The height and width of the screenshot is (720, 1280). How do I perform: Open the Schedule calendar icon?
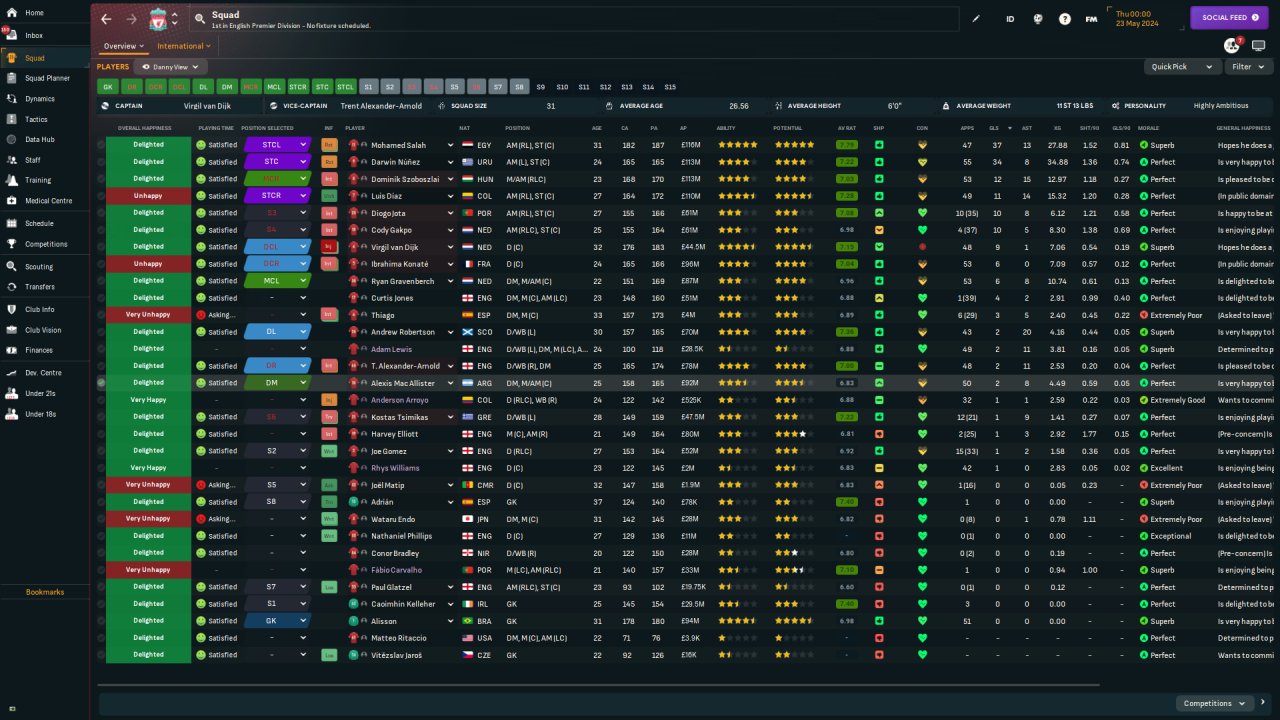coord(12,223)
